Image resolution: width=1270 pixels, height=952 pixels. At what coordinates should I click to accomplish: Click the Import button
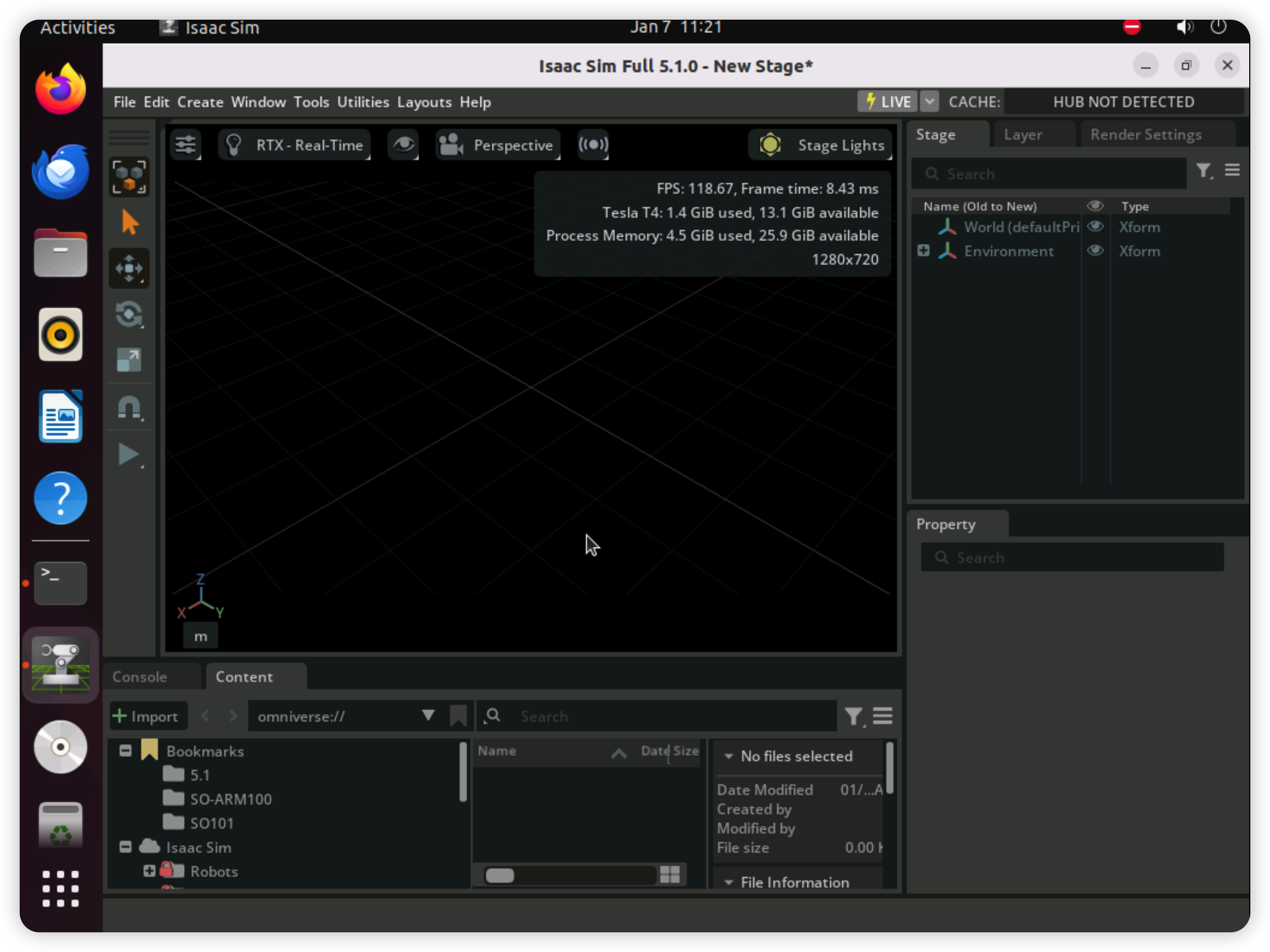pos(147,716)
